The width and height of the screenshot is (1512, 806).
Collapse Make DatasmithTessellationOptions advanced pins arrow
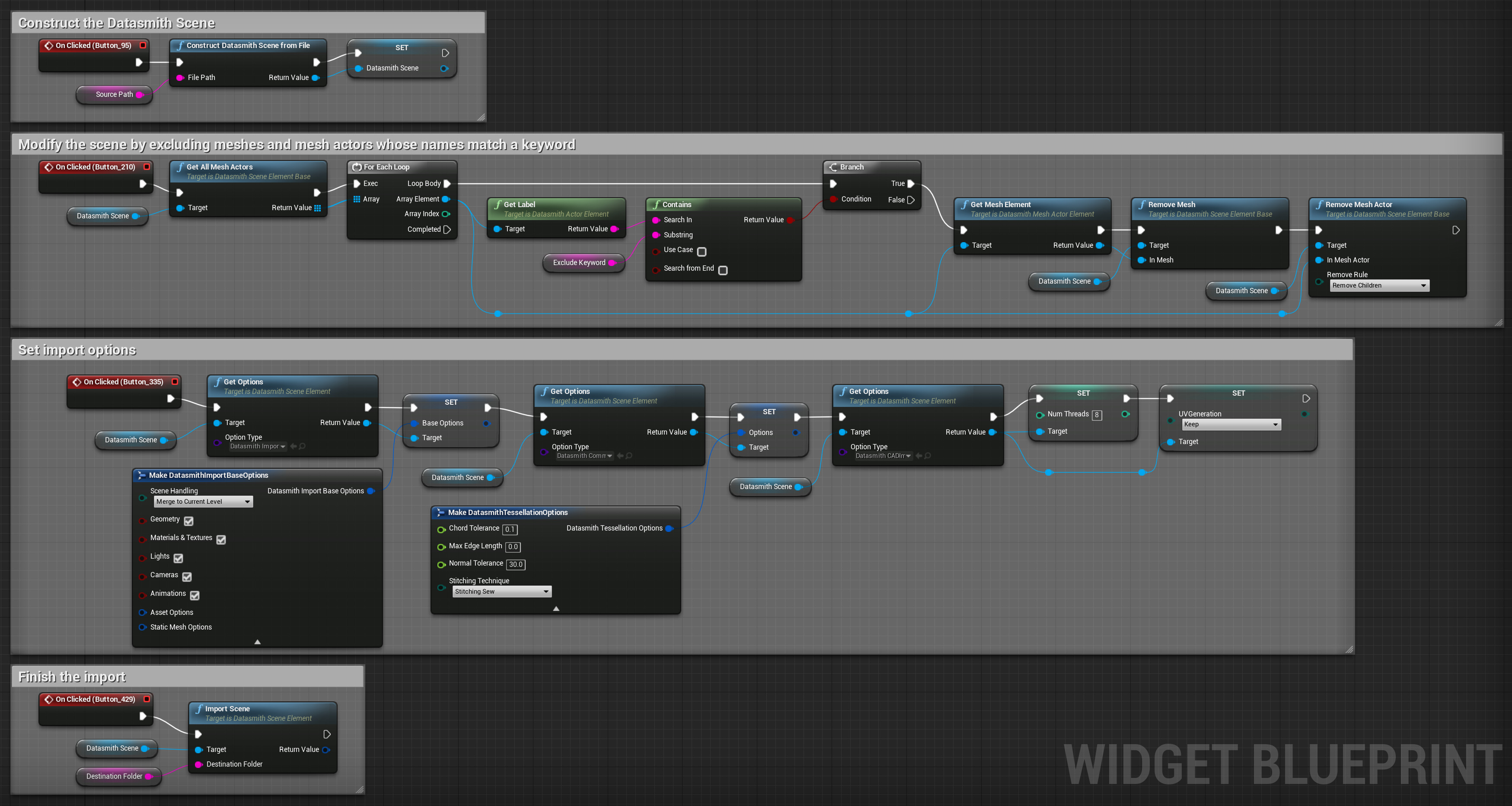click(556, 609)
